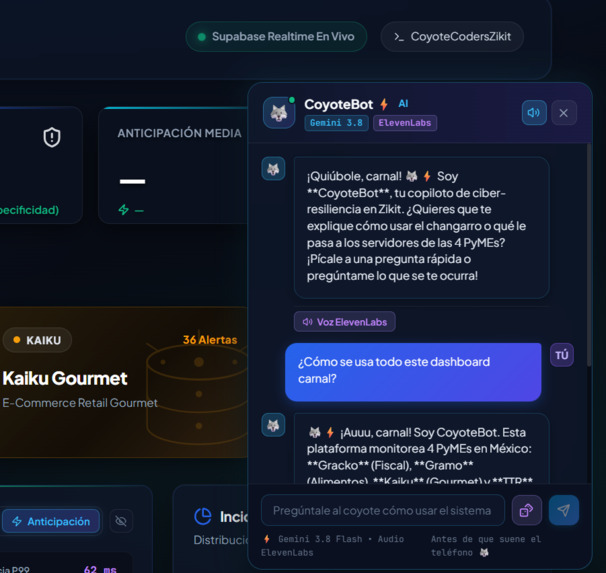Click the chat panel vertical scrollbar

[589, 255]
